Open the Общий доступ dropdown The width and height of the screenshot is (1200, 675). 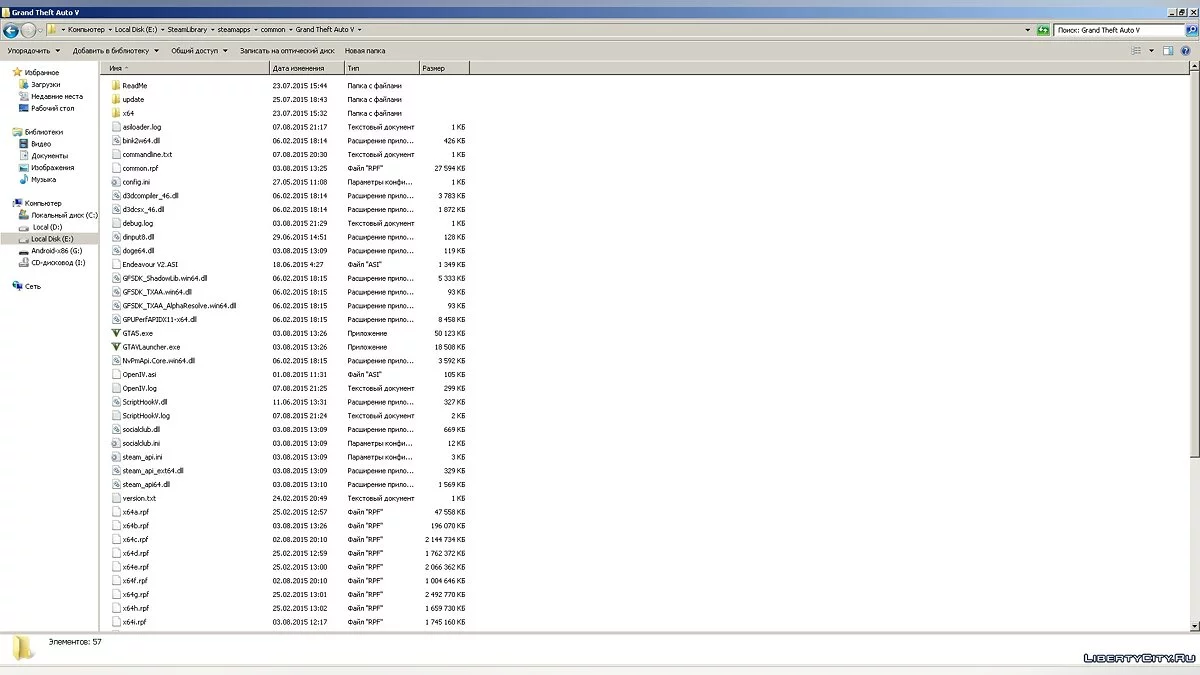[x=199, y=50]
